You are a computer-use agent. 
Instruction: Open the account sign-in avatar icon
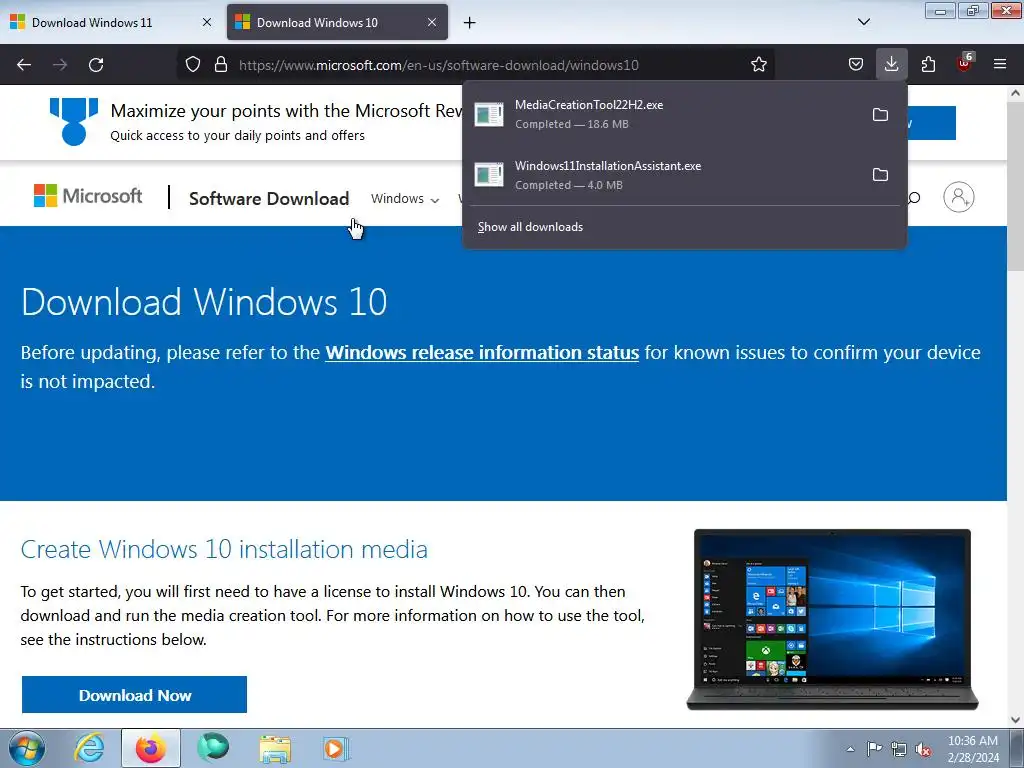[x=959, y=197]
